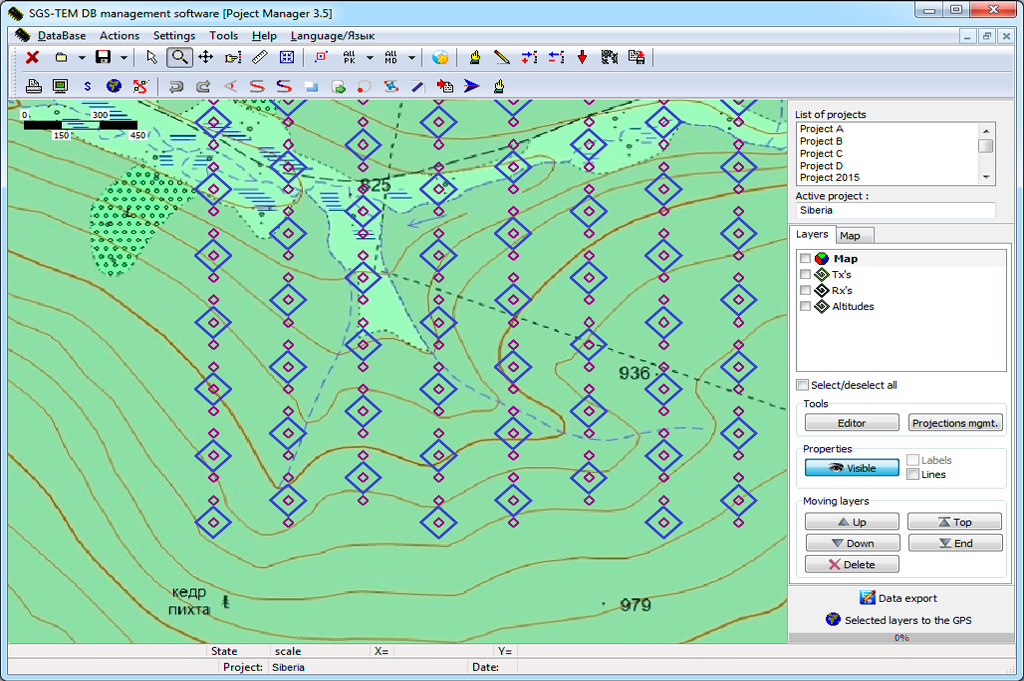Image resolution: width=1024 pixels, height=681 pixels.
Task: Choose Project C in the projects list
Action: [x=821, y=153]
